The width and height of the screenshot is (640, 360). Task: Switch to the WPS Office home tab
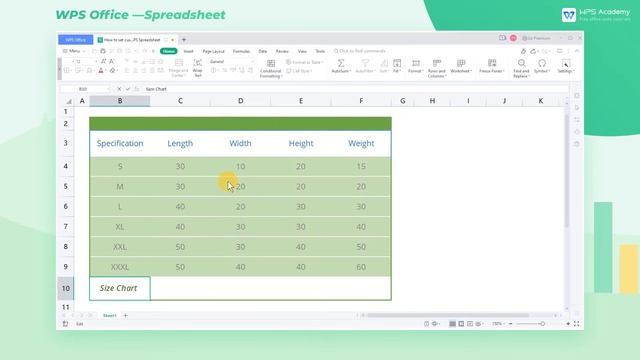point(76,40)
